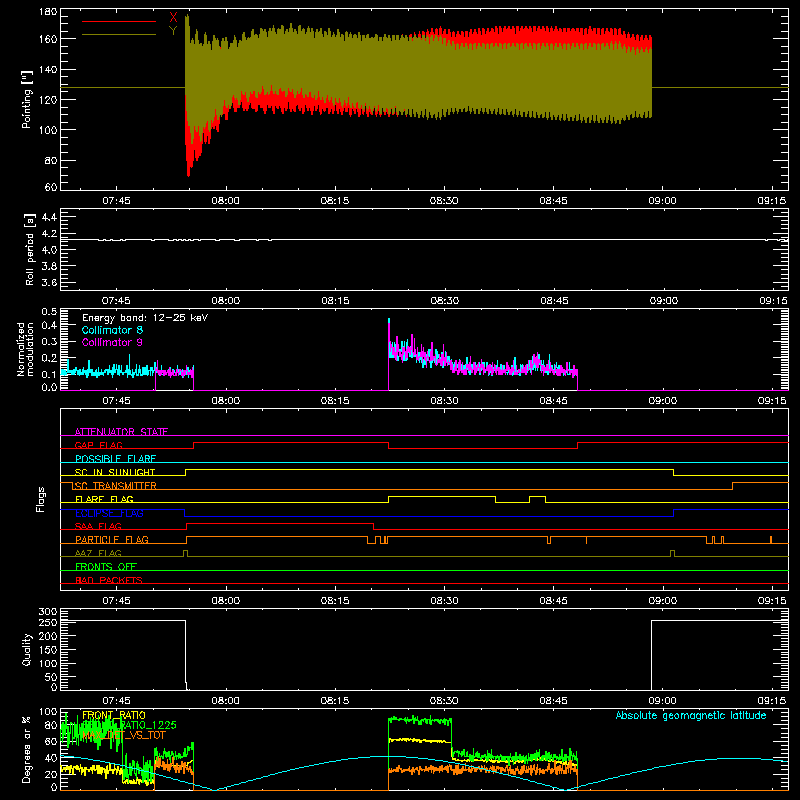
Task: Click the 60 tick on Pointing axis
Action: click(x=51, y=187)
